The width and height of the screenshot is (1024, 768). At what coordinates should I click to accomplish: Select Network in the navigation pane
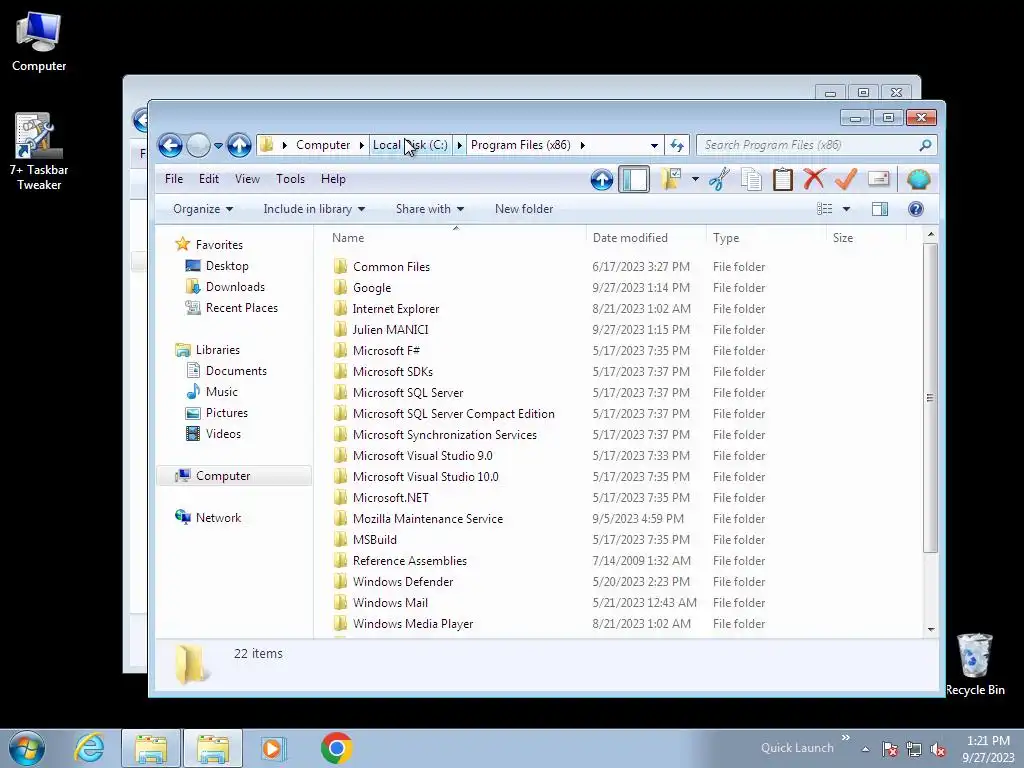(x=218, y=518)
